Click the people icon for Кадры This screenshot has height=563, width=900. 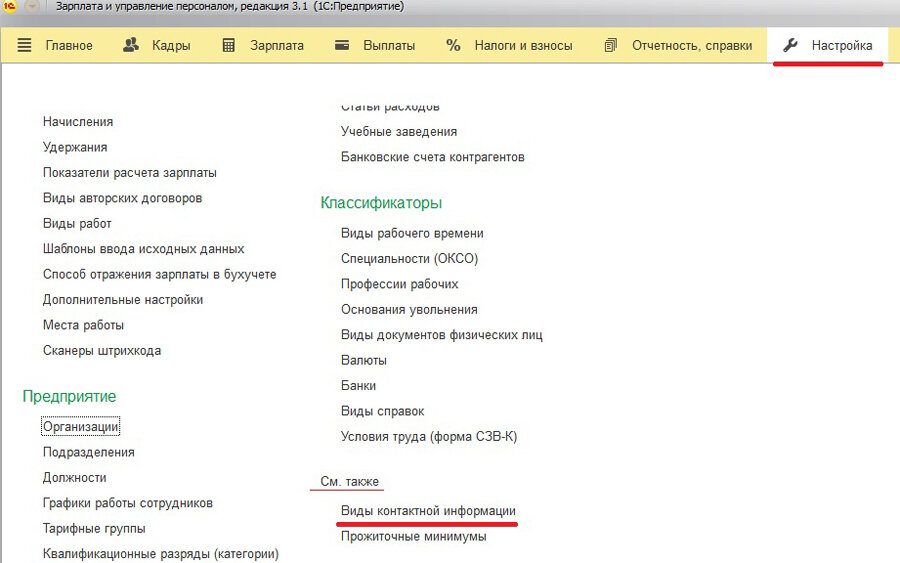pos(131,45)
